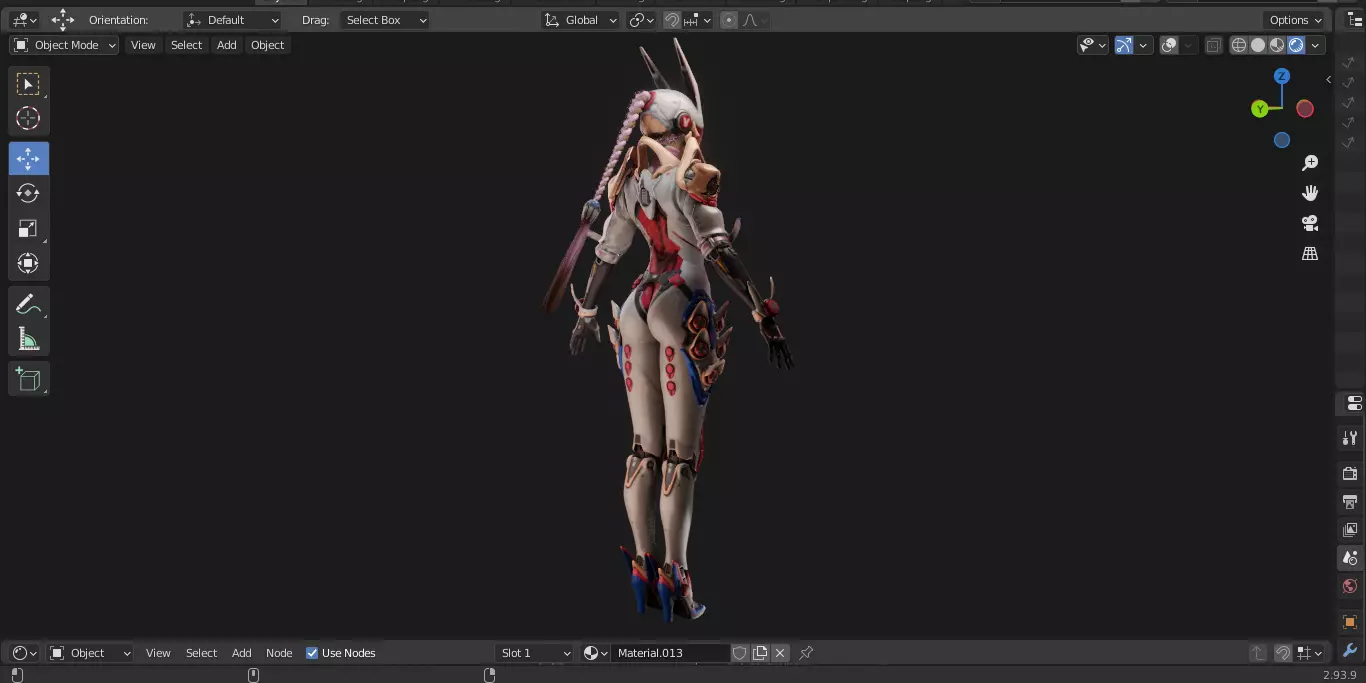Image resolution: width=1366 pixels, height=683 pixels.
Task: Click the pan view hand icon
Action: click(x=1310, y=193)
